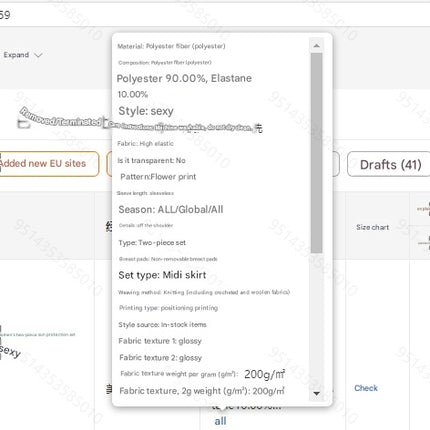Viewport: 430px width, 430px height.
Task: Click the Style: sexy attribute line
Action: click(x=146, y=111)
